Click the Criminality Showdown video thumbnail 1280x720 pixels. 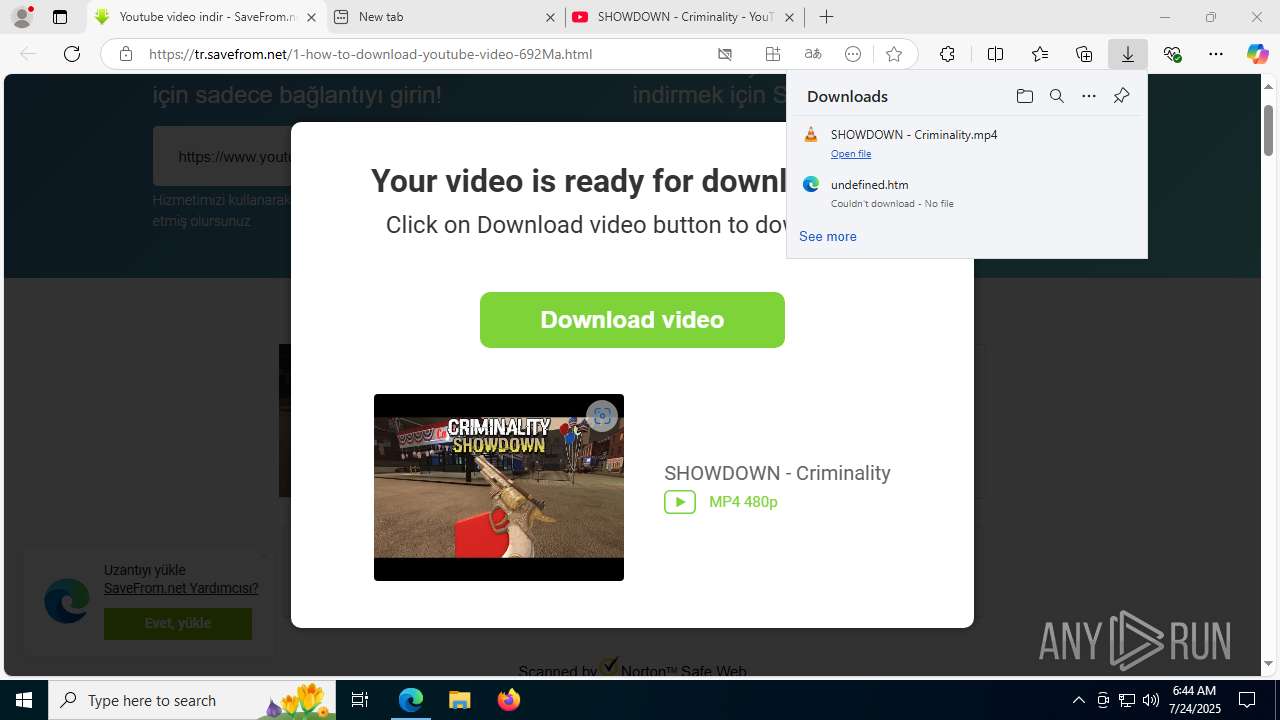pos(499,487)
